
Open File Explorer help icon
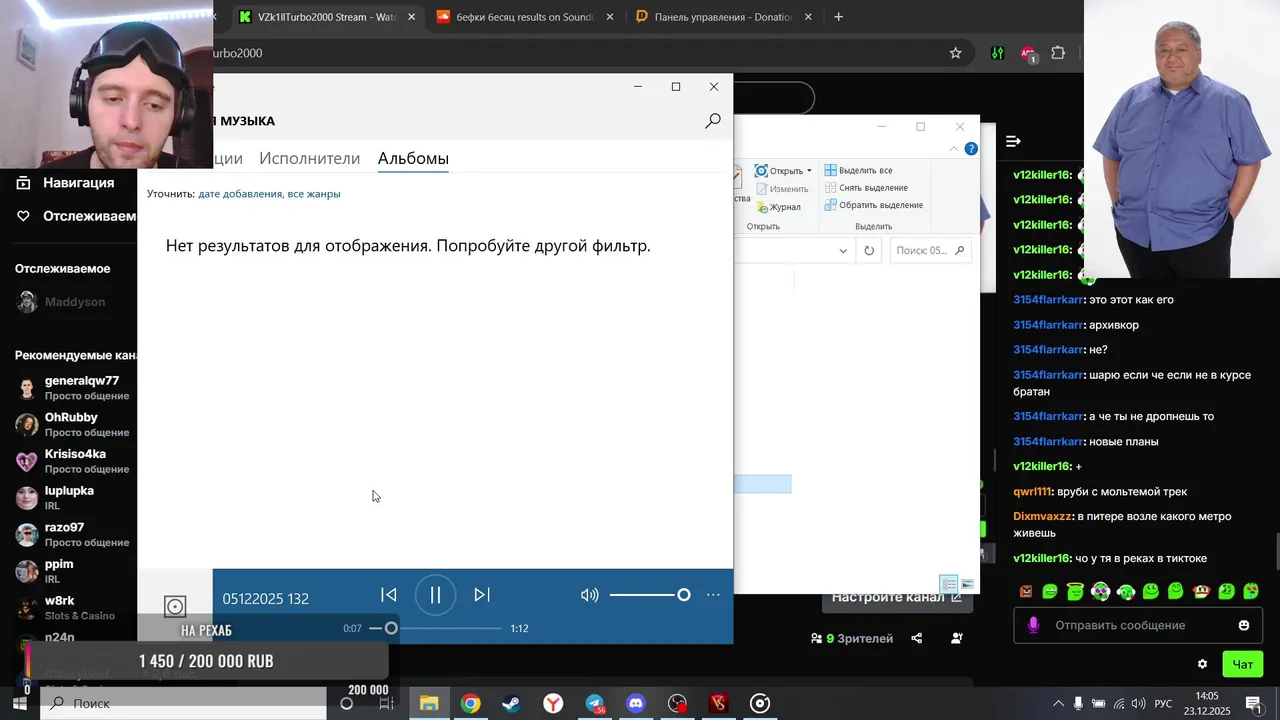tap(971, 149)
